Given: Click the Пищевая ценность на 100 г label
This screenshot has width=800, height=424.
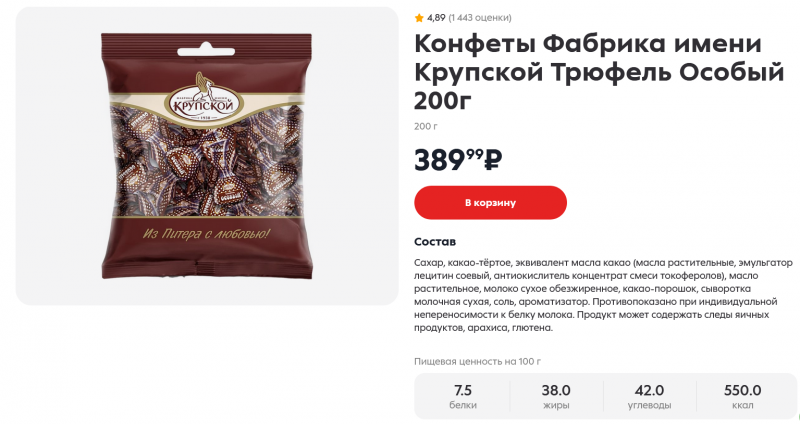Looking at the screenshot, I should click(478, 361).
